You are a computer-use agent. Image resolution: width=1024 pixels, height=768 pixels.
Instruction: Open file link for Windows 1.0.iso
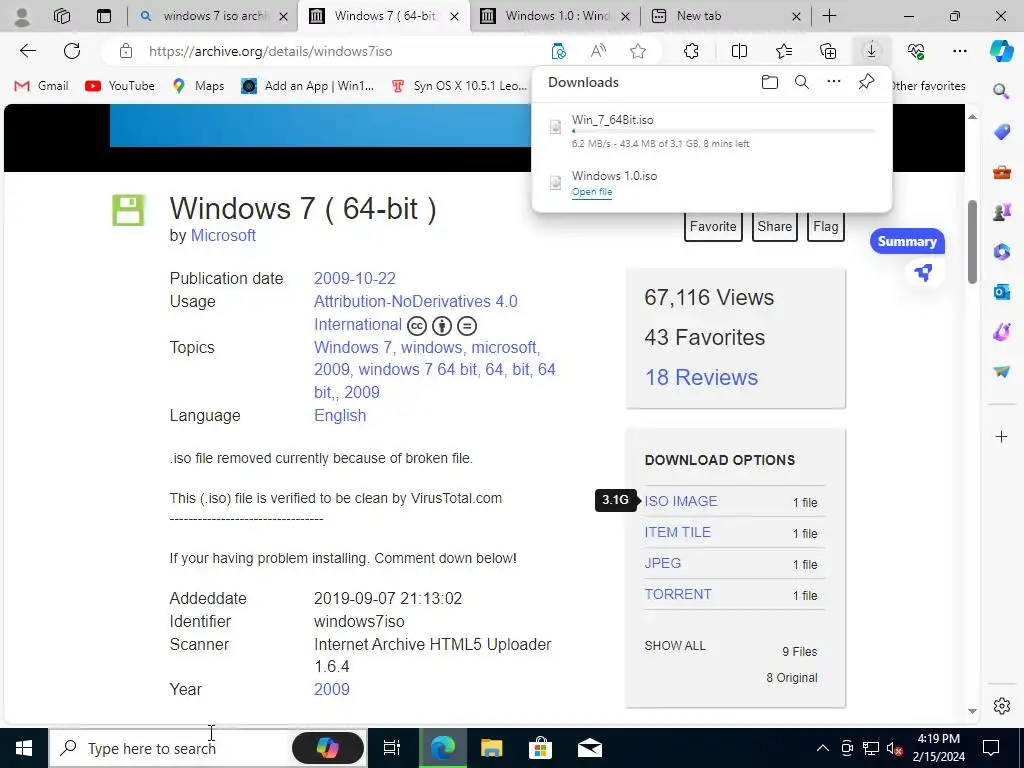[592, 192]
